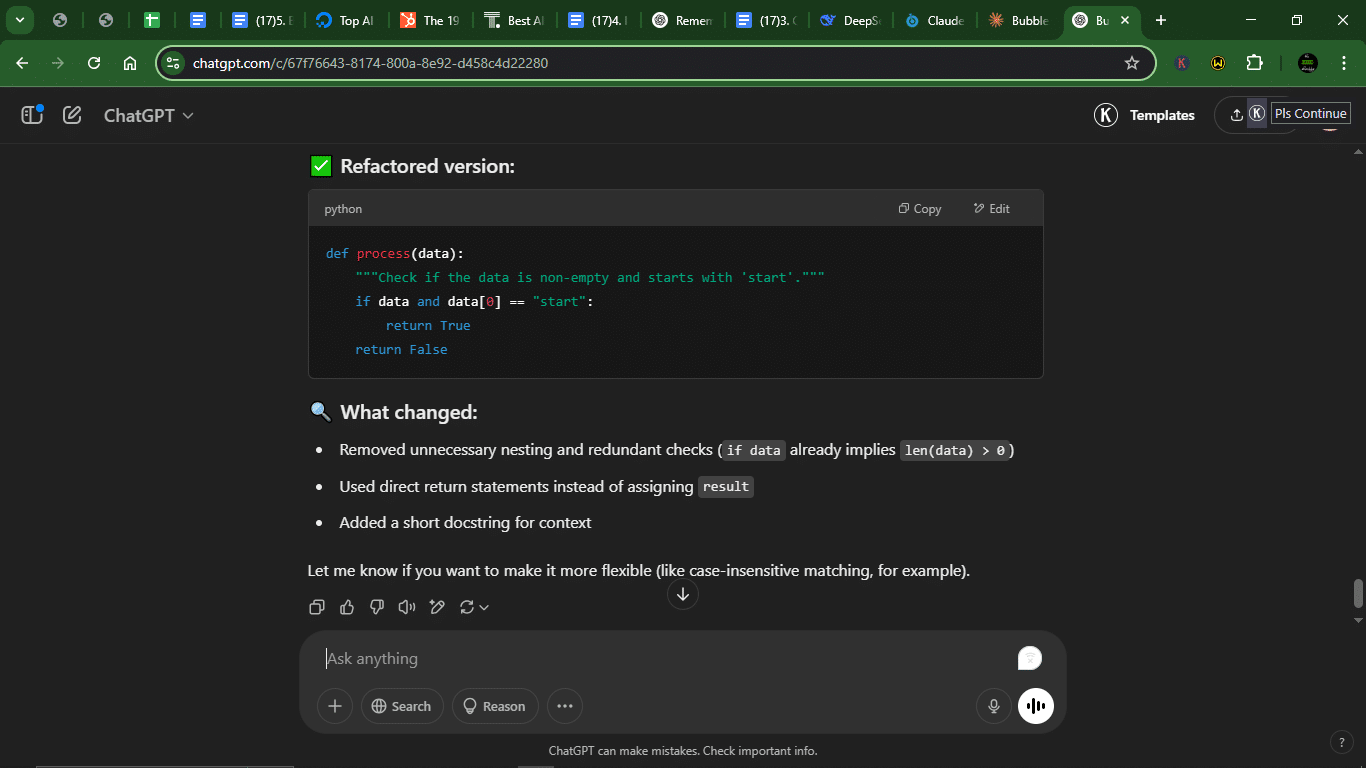Open the Templates button in header
Viewport: 1366px width, 768px height.
(1145, 115)
